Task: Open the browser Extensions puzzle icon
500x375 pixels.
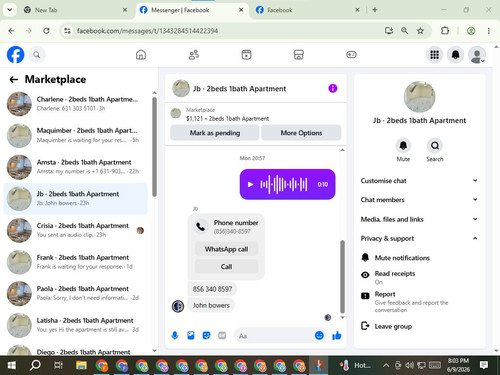Action: 445,31
